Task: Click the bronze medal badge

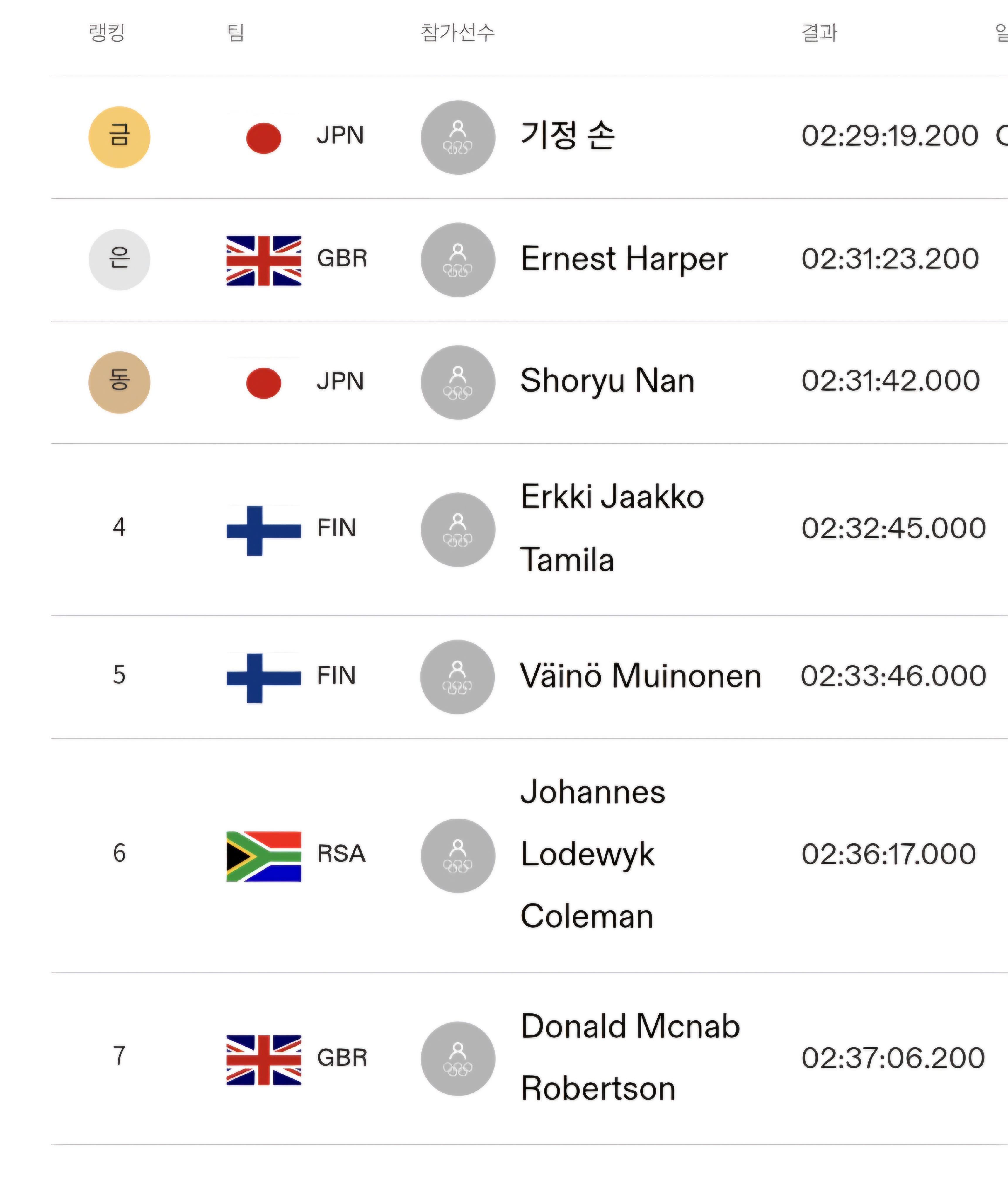Action: (x=119, y=382)
